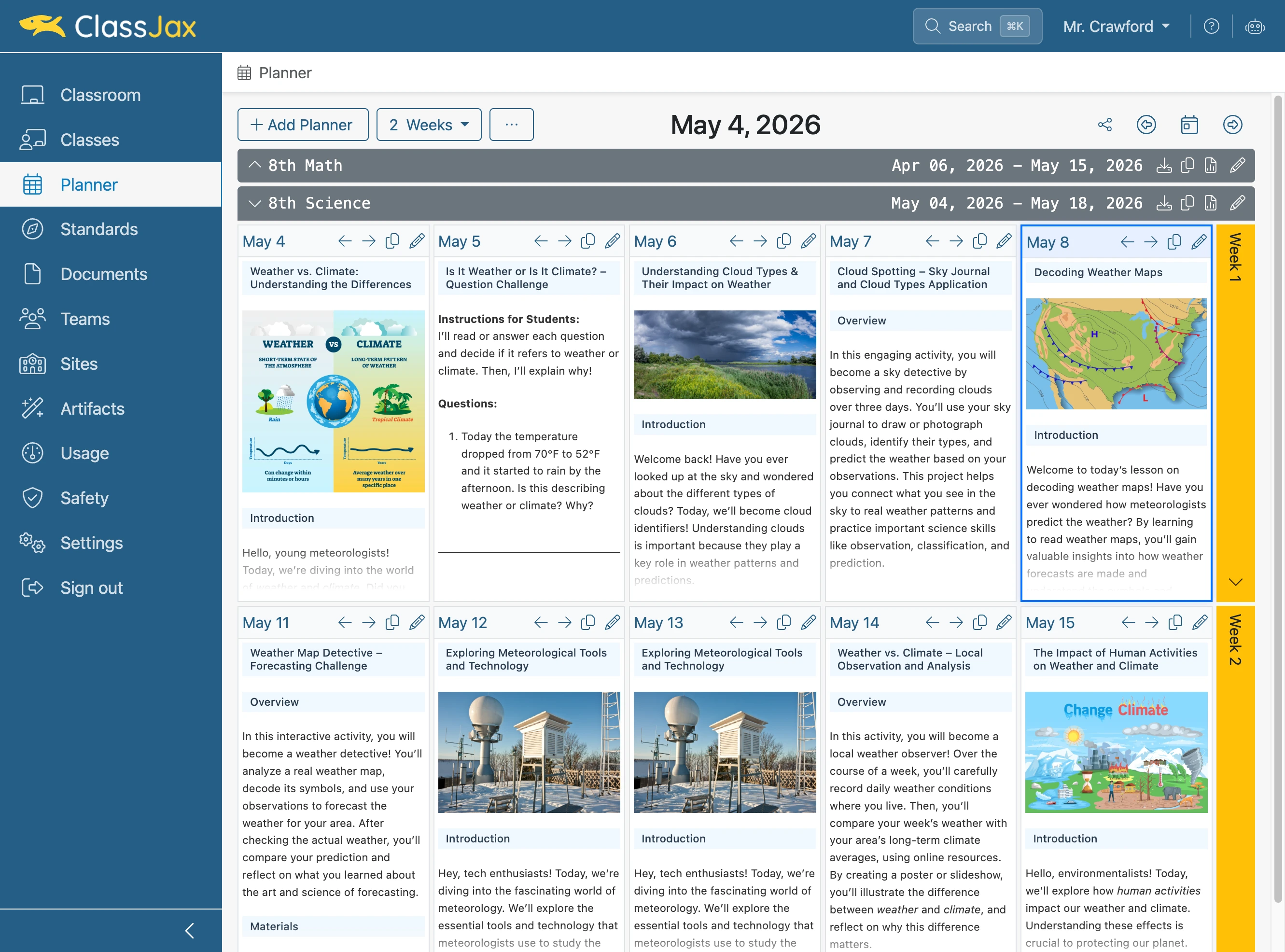Image resolution: width=1285 pixels, height=952 pixels.
Task: Move May 7 lesson back one day
Action: pos(932,241)
